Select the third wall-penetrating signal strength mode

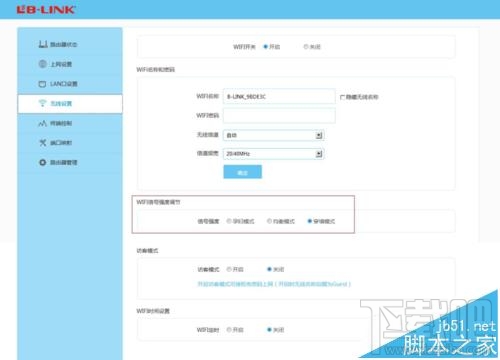310,221
